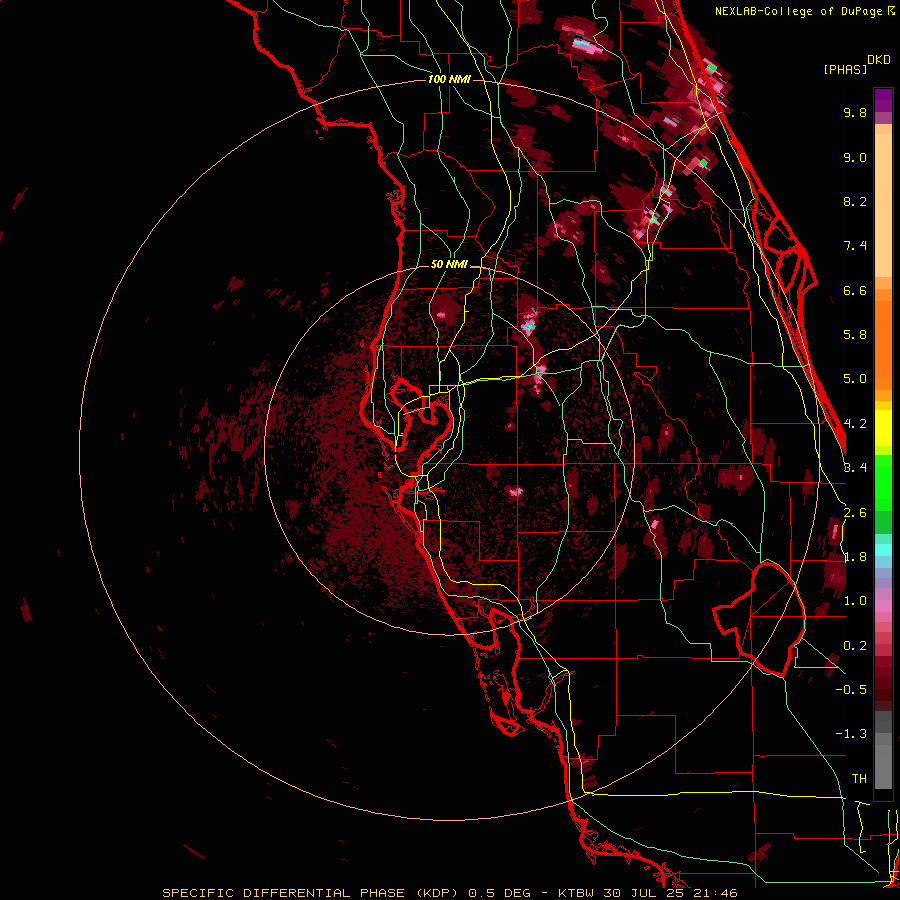Click the 4.2 scale value
The width and height of the screenshot is (900, 900).
[855, 424]
